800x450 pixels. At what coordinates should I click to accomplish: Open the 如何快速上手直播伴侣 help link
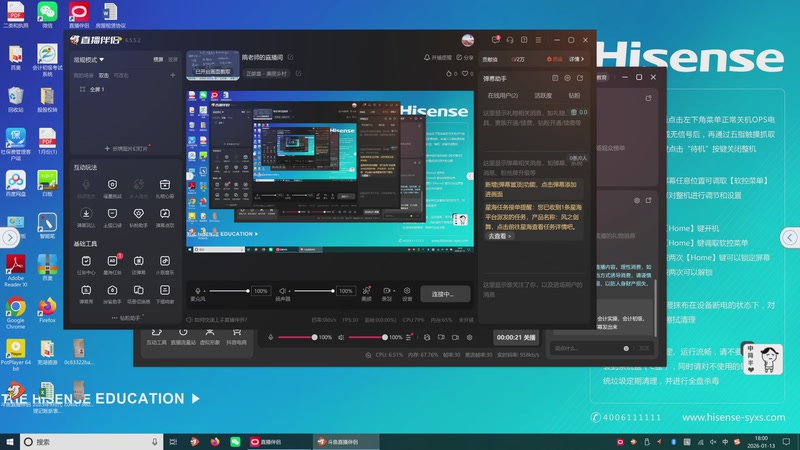(x=217, y=320)
